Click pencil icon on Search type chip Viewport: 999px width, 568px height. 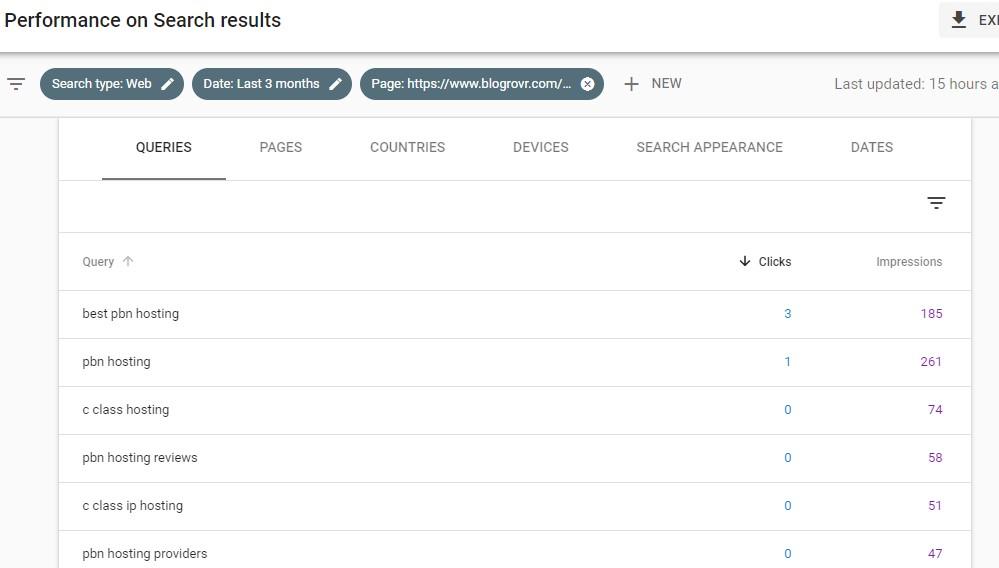coord(168,84)
